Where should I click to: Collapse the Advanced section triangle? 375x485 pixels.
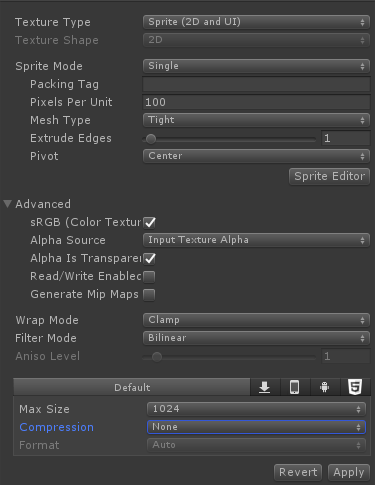tap(8, 204)
